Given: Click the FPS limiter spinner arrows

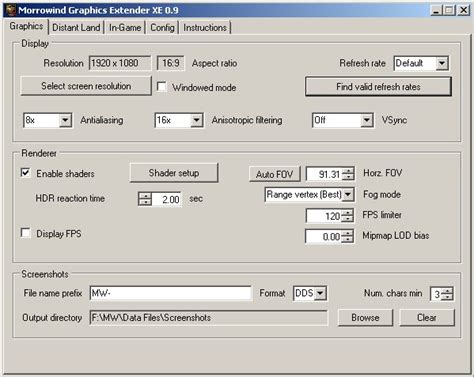Looking at the screenshot, I should 348,216.
